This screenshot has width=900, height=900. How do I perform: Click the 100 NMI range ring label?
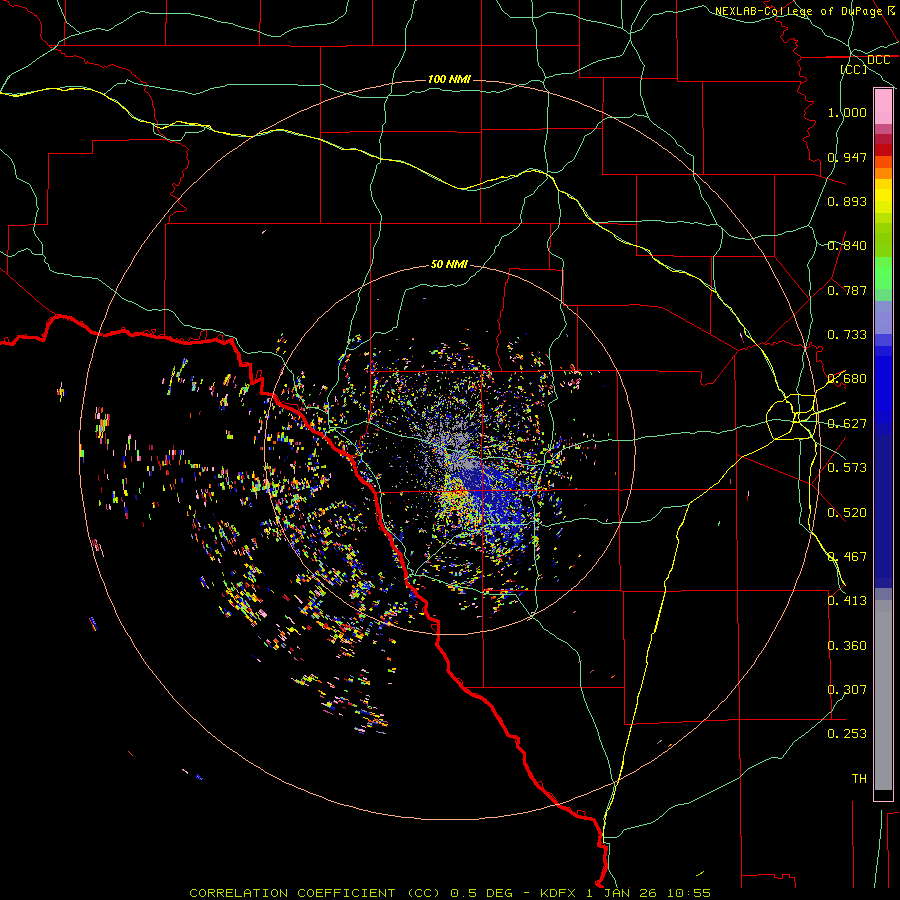pos(449,79)
